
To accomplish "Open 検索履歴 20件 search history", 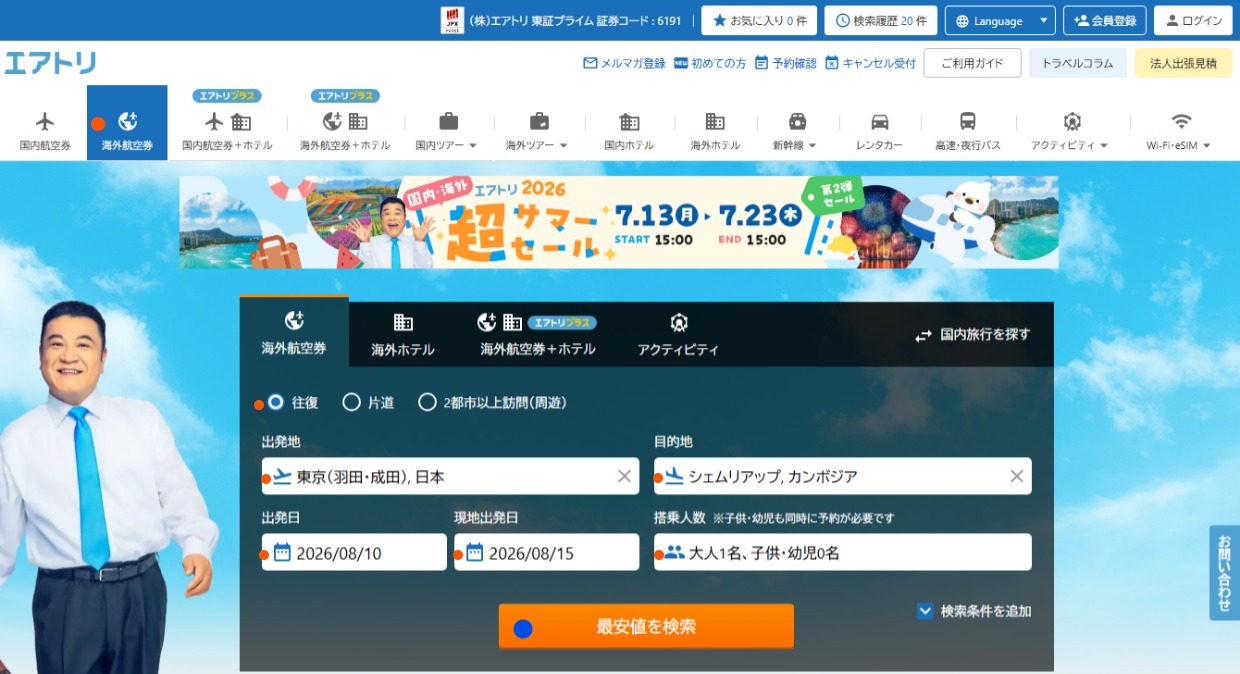I will tap(881, 20).
